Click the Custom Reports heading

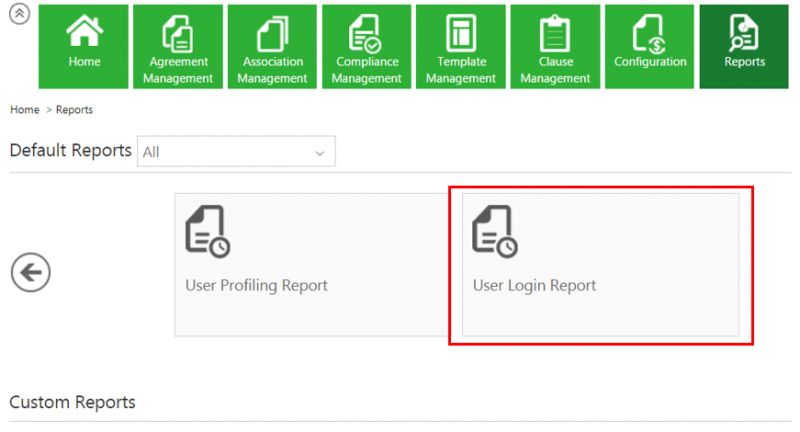point(72,402)
